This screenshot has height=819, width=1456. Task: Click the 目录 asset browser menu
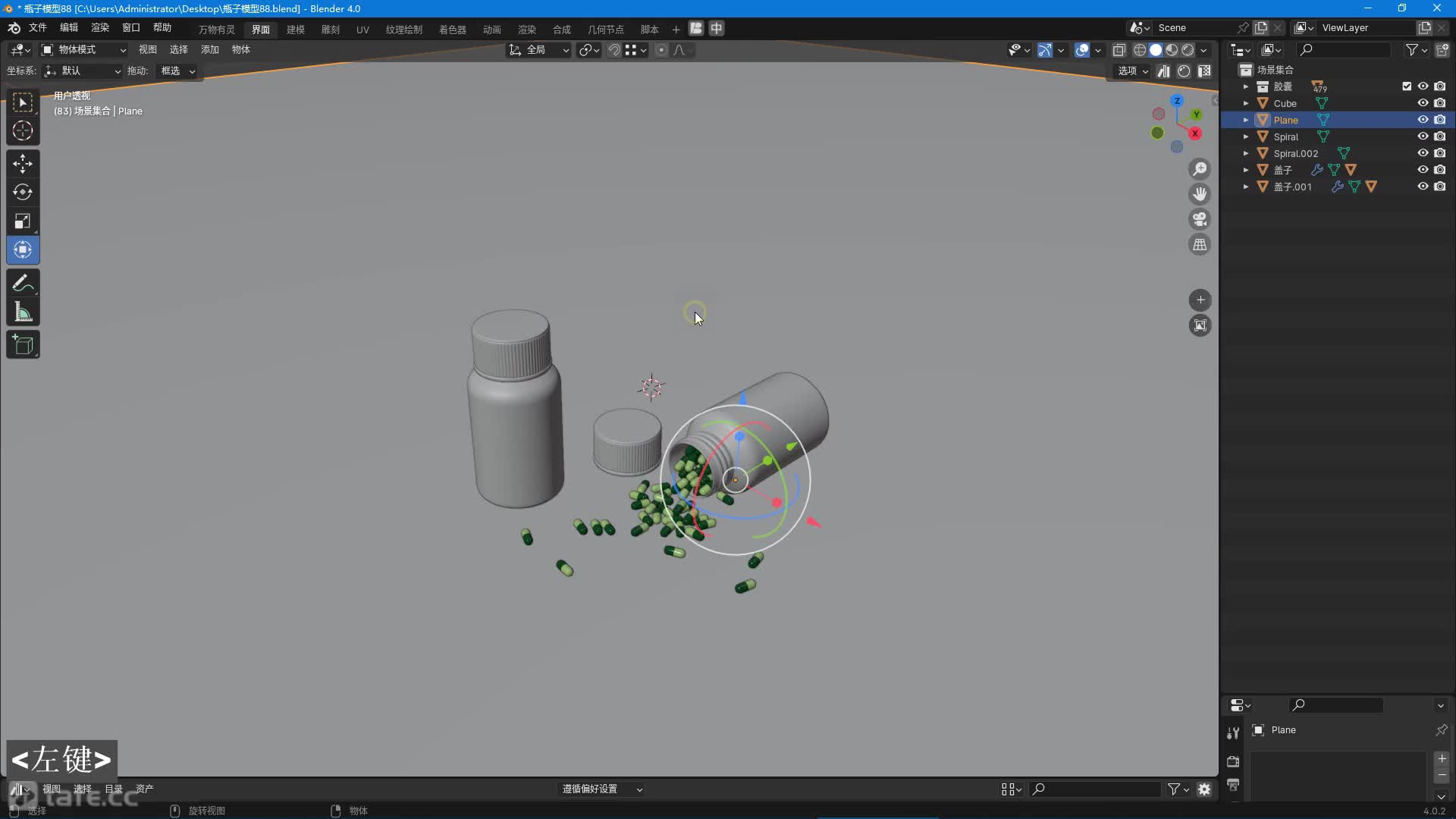point(114,789)
